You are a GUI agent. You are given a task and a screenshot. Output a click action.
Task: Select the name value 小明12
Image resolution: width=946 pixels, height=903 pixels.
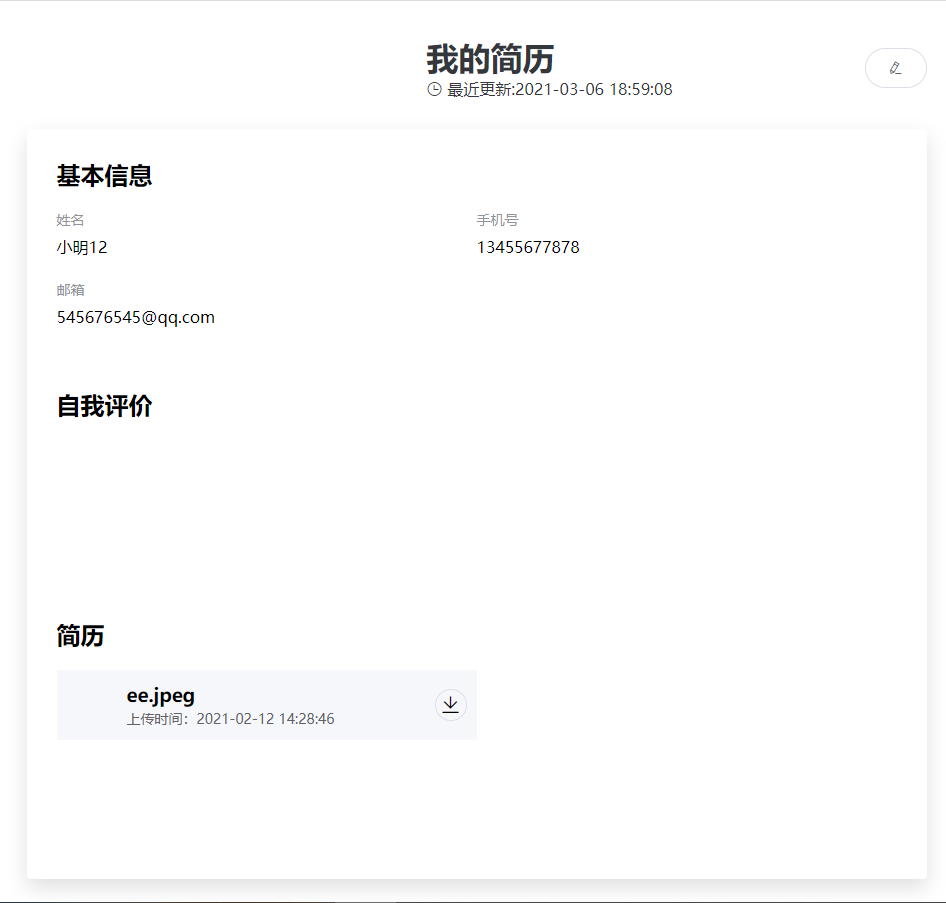click(x=82, y=247)
